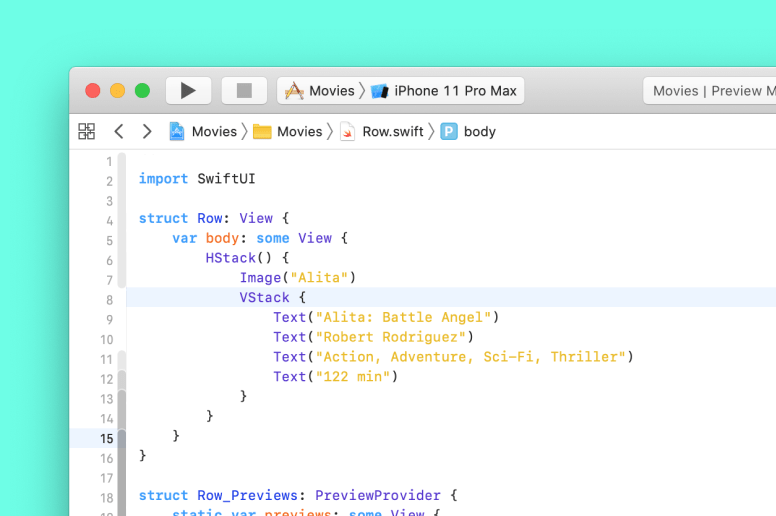Go forward to next file
This screenshot has width=776, height=516.
[146, 132]
